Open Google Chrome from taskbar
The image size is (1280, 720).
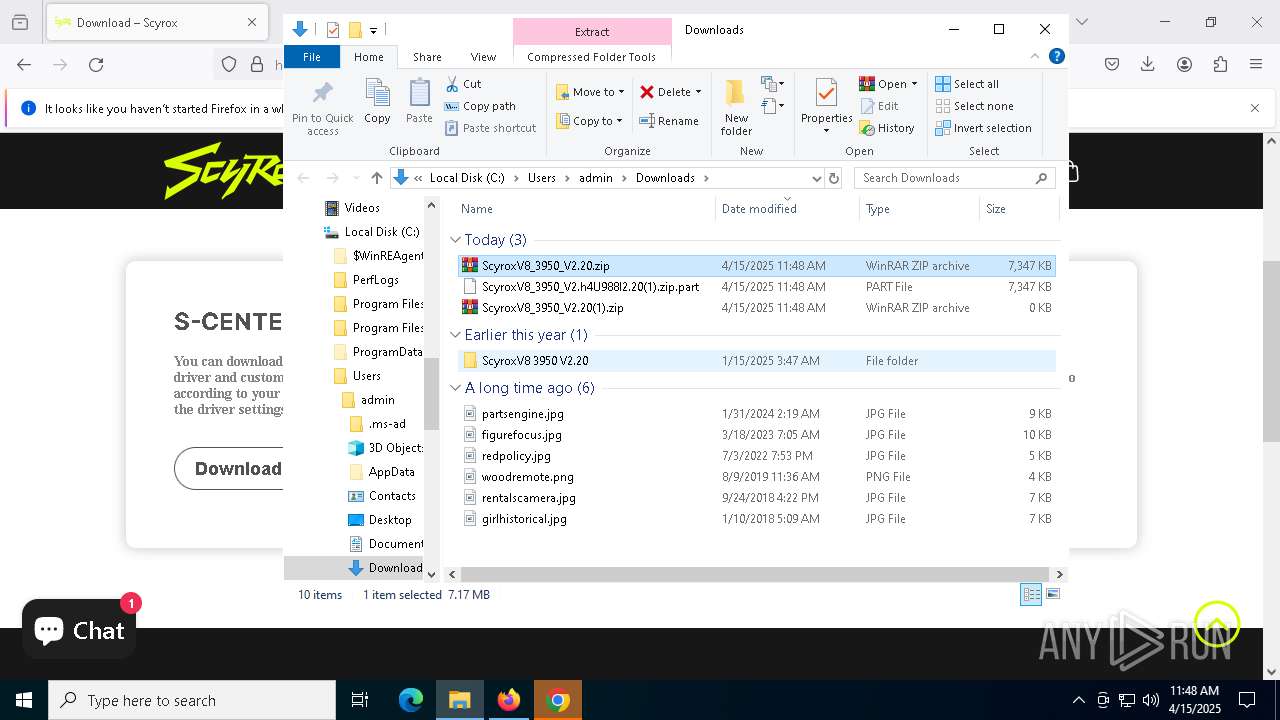coord(558,700)
